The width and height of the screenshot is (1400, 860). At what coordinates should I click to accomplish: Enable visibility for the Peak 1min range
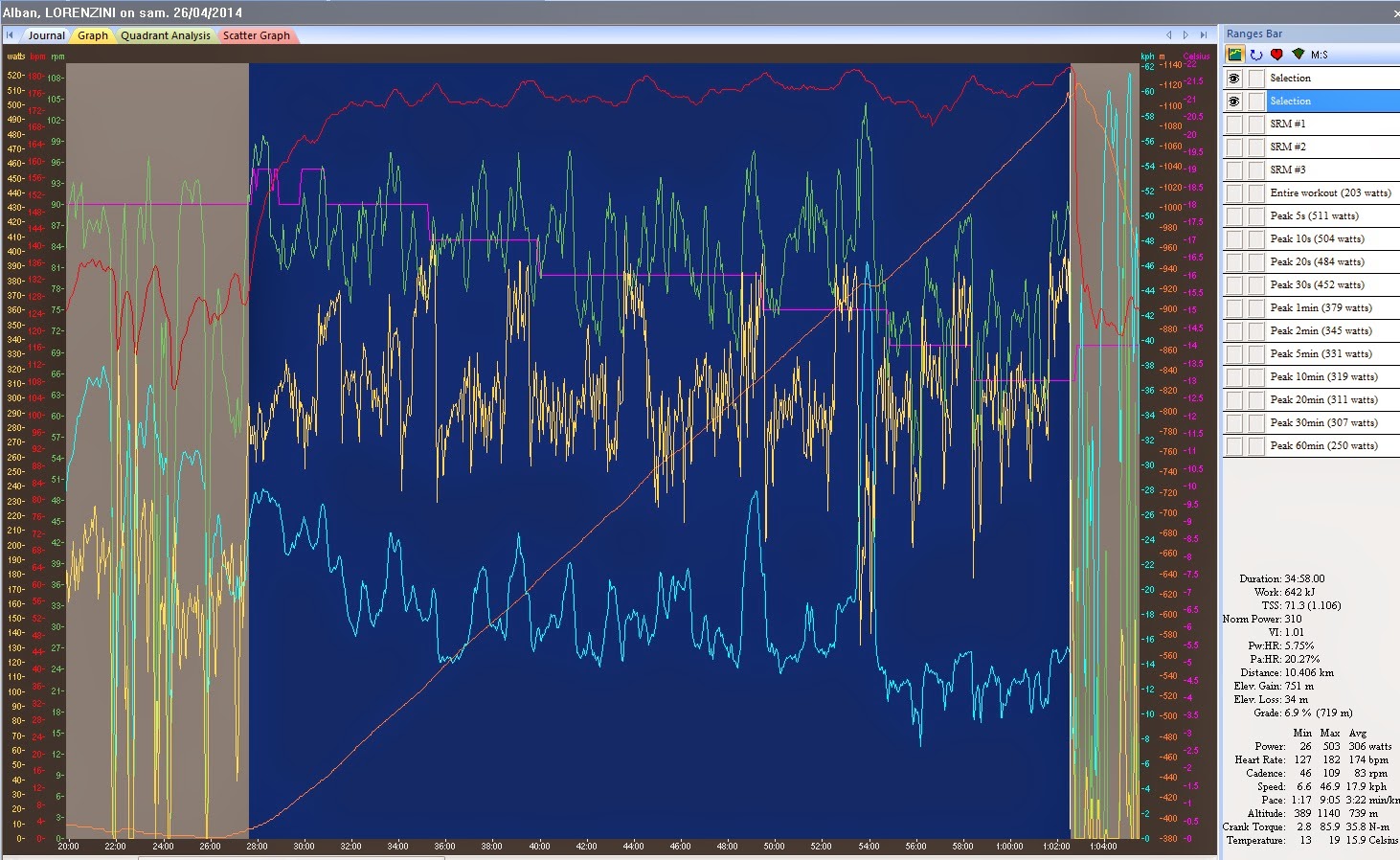pos(1234,308)
